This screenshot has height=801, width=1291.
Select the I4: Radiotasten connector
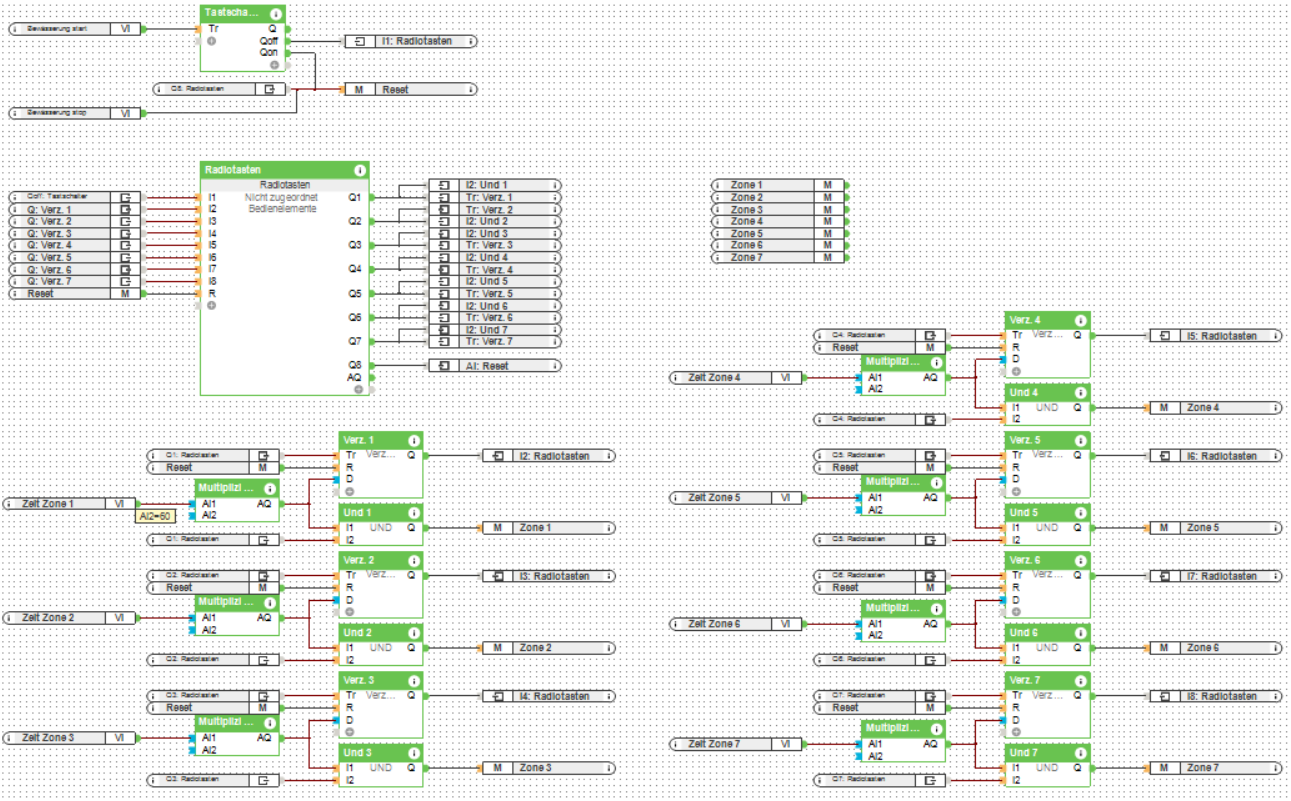550,696
